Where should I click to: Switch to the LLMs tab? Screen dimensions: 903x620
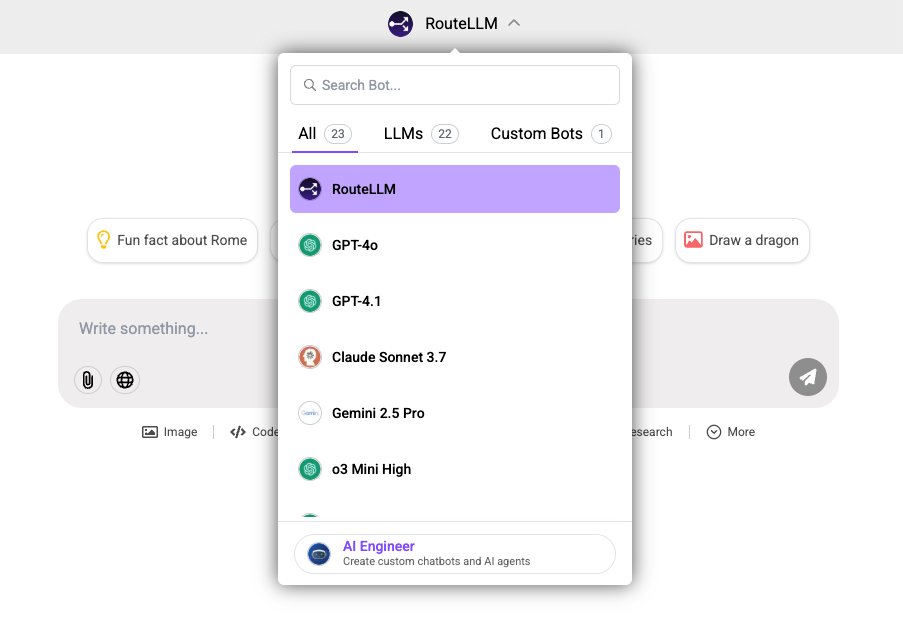coord(421,134)
